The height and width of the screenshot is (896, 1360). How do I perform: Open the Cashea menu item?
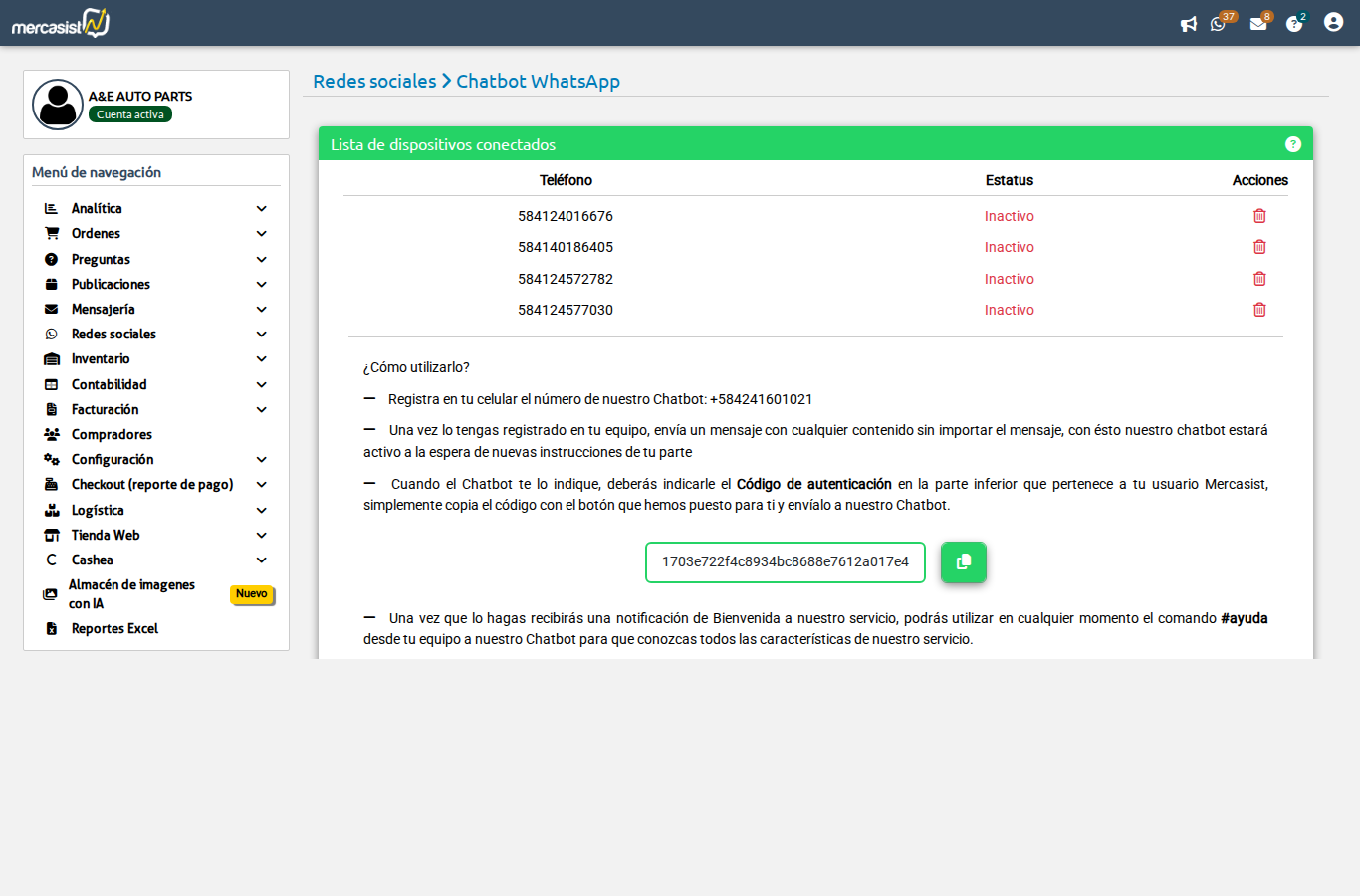[92, 560]
